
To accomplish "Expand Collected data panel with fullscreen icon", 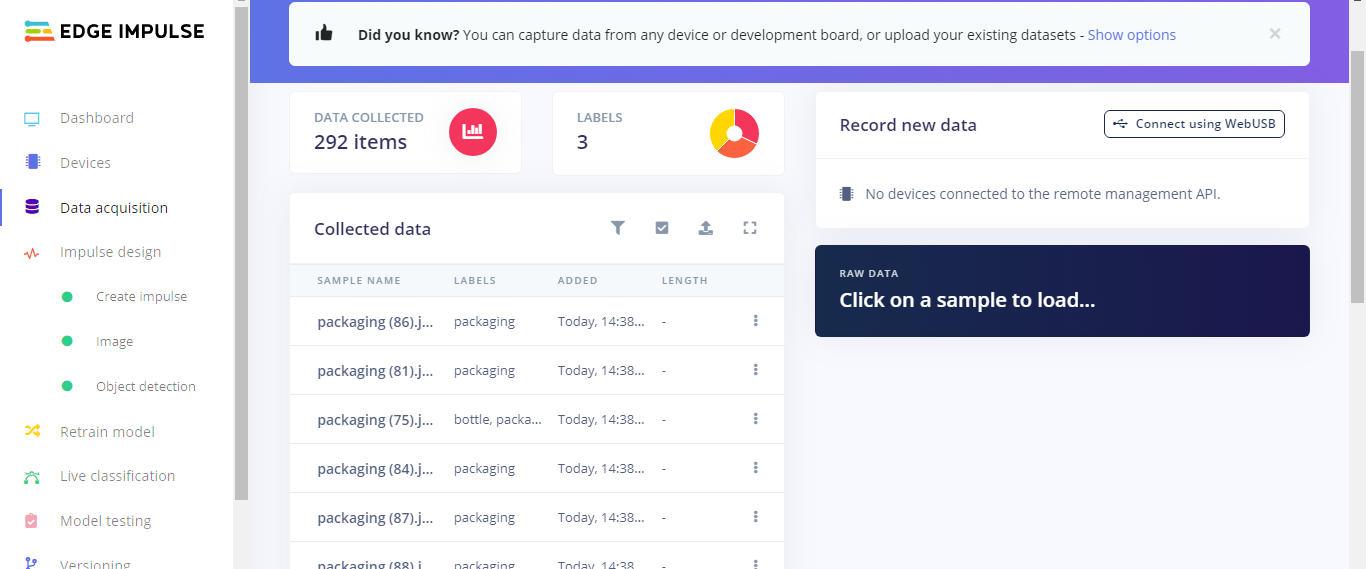I will [x=750, y=228].
